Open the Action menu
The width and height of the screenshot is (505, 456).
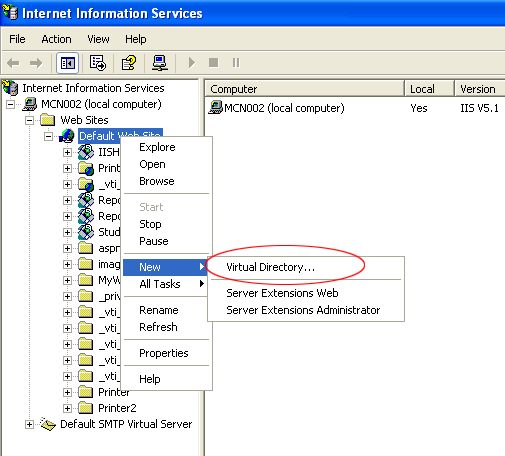[x=56, y=39]
